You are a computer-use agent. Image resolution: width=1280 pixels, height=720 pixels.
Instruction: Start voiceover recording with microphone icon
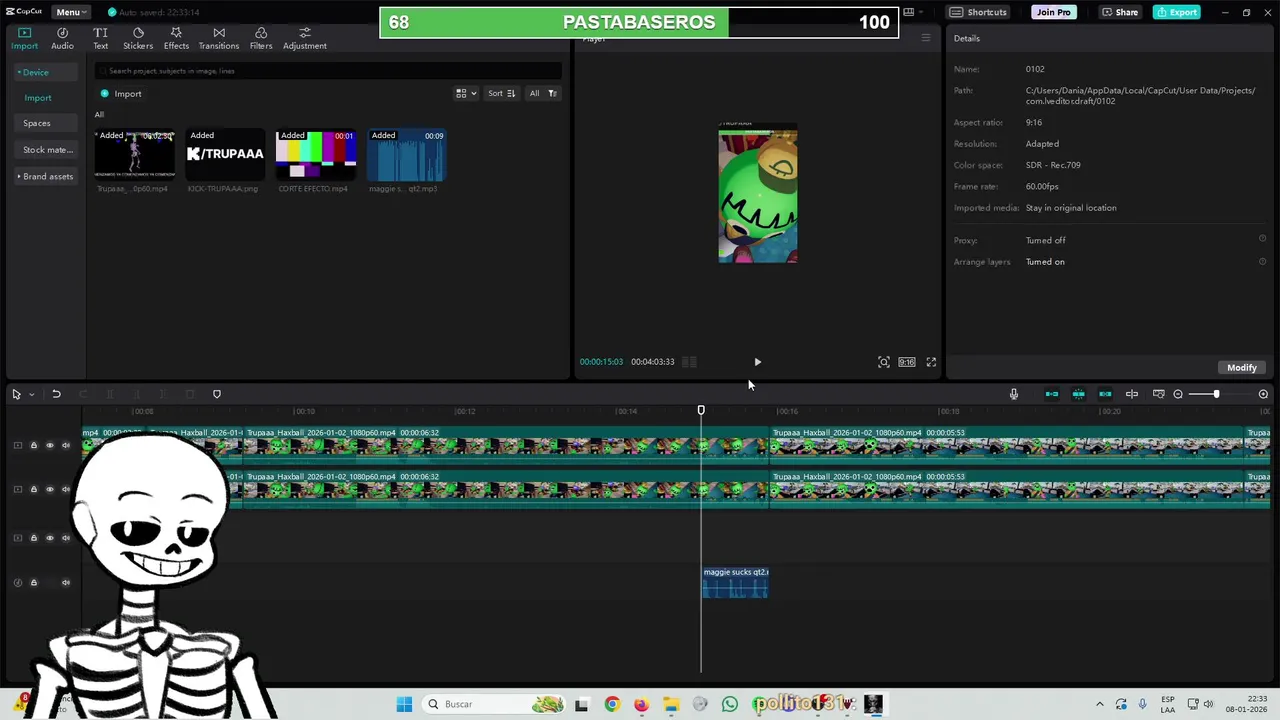click(x=1014, y=394)
